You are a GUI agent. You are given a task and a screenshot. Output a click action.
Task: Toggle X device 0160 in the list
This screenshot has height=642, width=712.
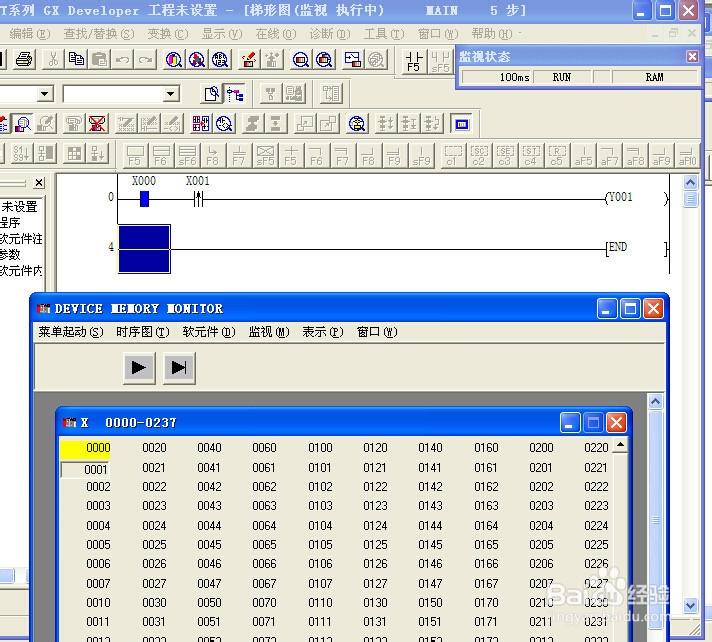[x=486, y=448]
